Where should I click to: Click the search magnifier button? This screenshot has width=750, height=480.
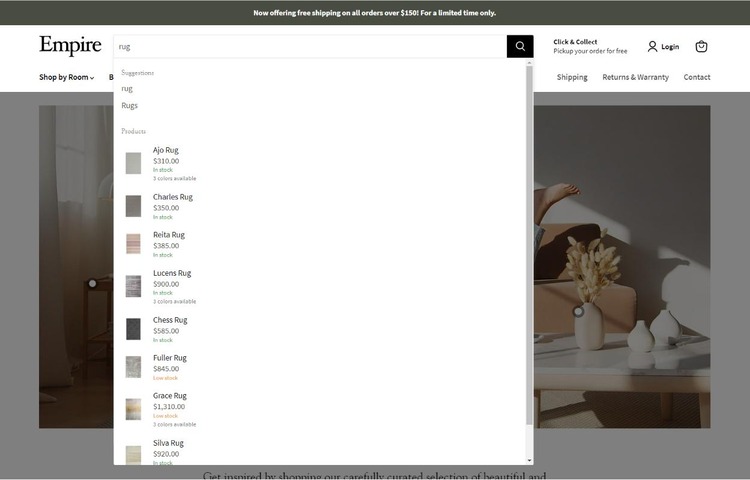(520, 46)
